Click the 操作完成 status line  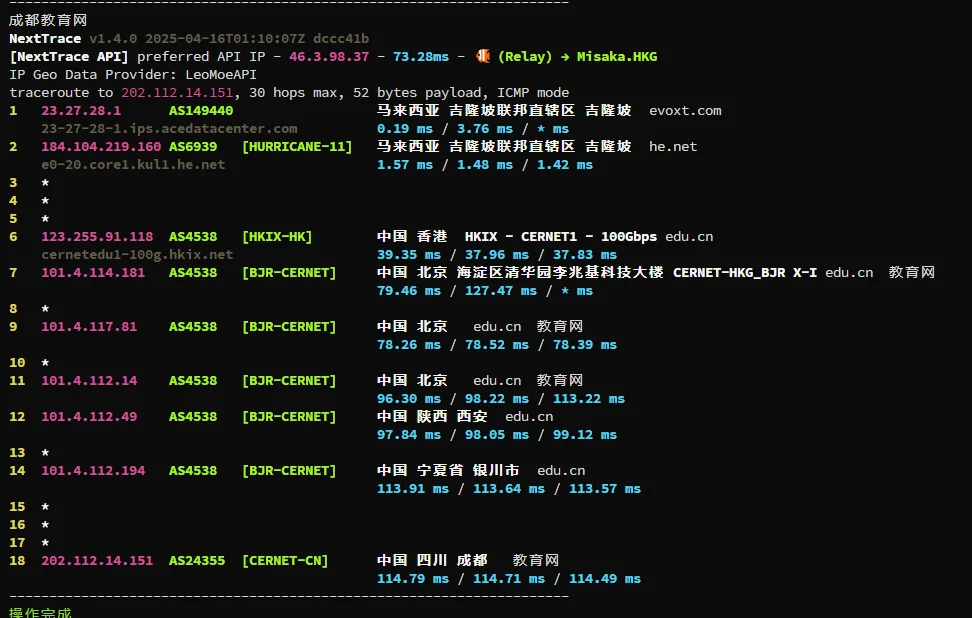click(40, 612)
